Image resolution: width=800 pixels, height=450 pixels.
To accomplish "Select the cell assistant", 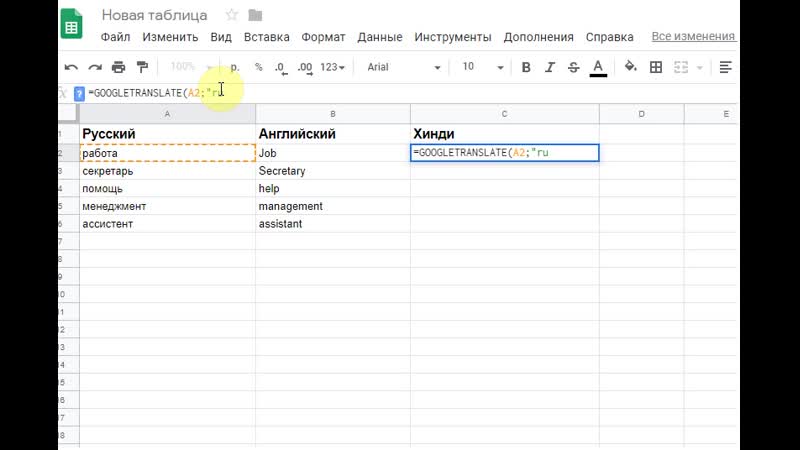I will (x=333, y=224).
